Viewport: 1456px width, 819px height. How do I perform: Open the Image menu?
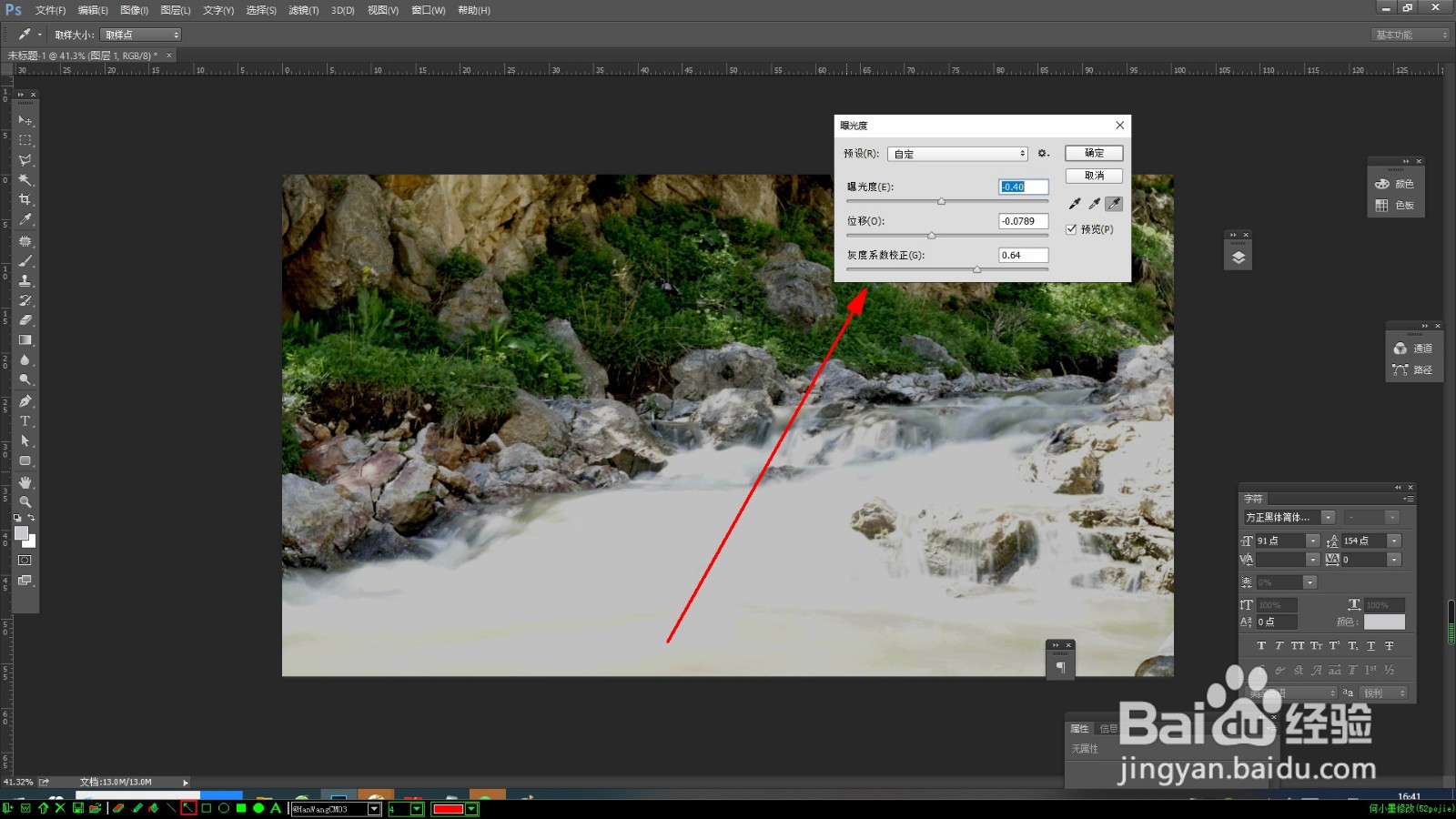coord(134,10)
